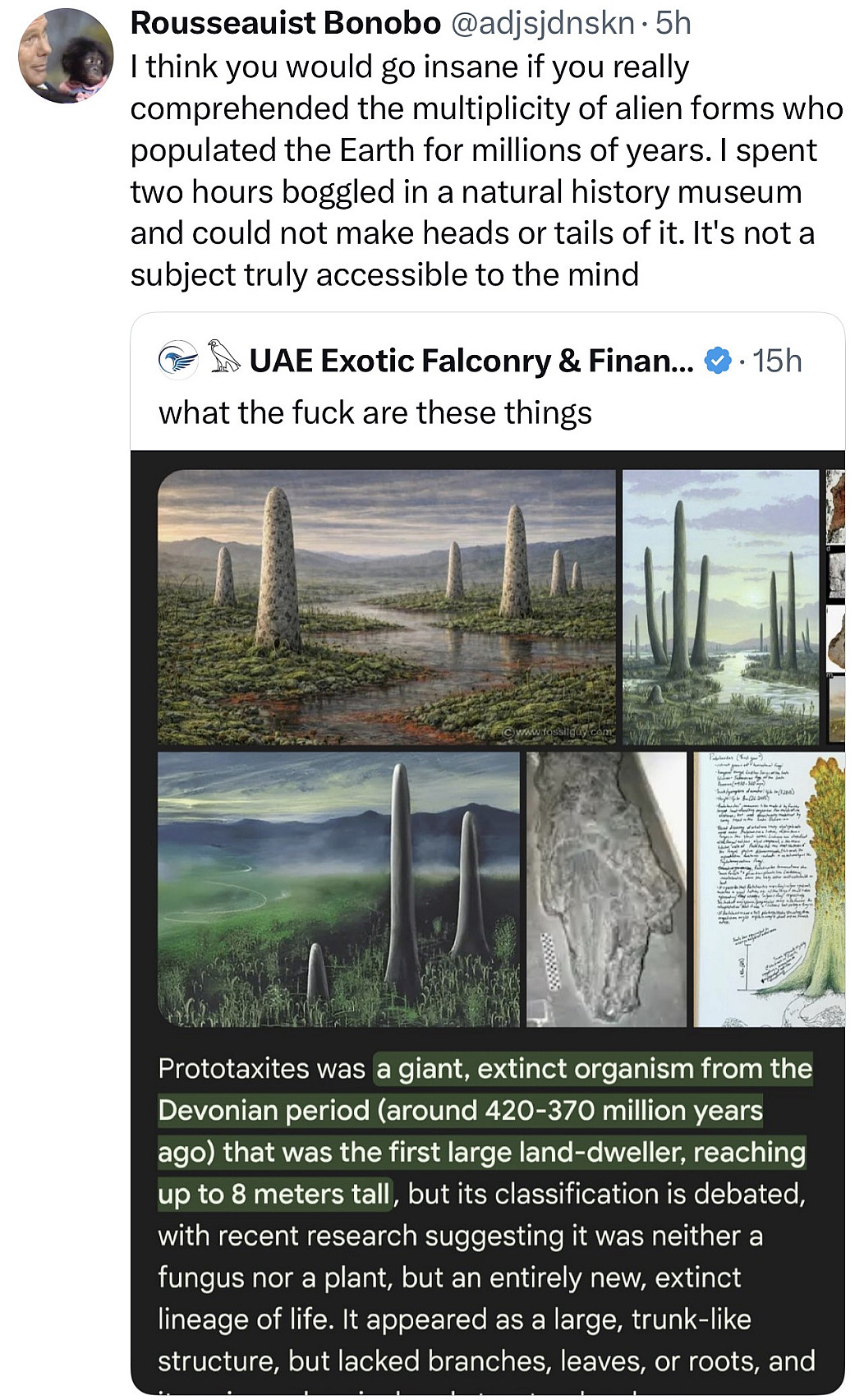Open the 5h tweet timestamp

point(673,23)
